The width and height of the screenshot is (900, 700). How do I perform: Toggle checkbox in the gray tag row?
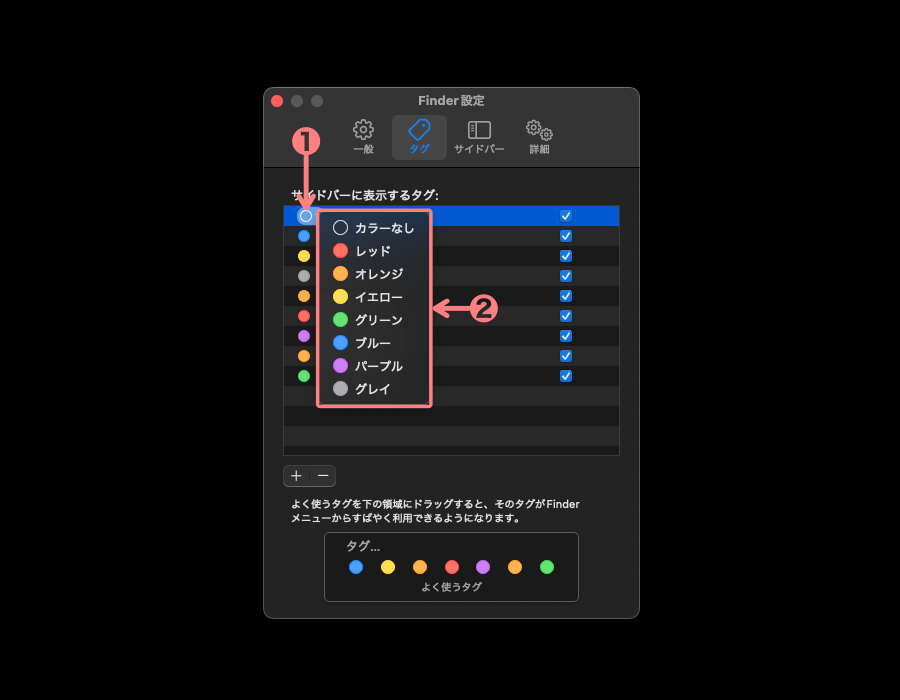point(566,276)
